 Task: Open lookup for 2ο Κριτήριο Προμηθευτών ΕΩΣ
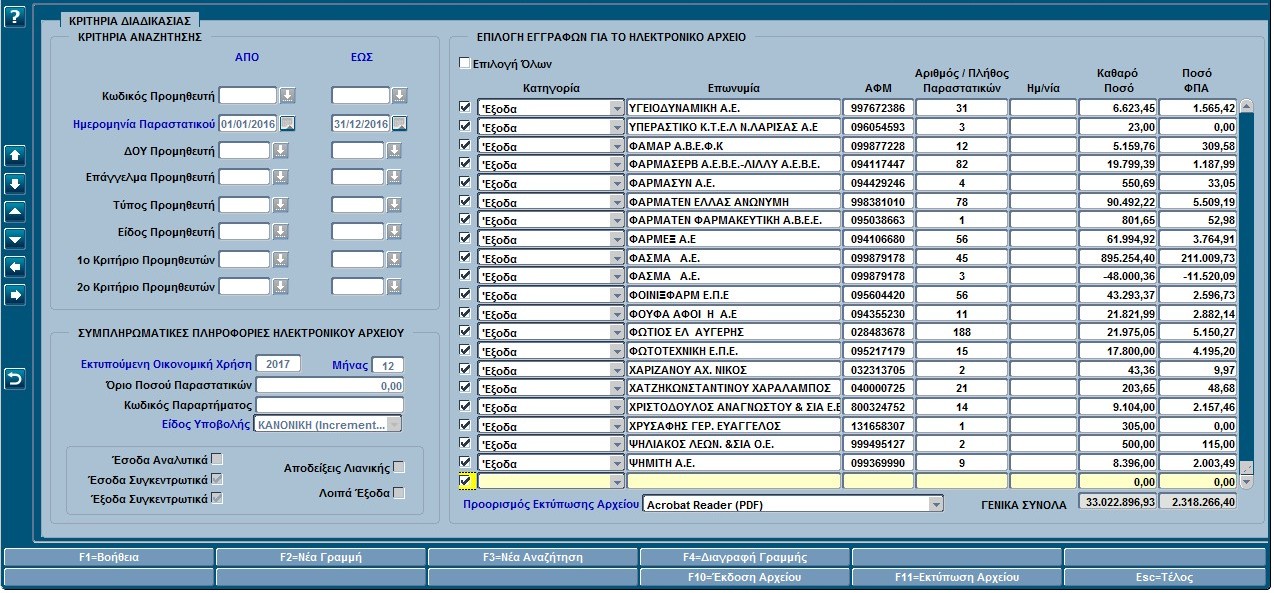[x=393, y=287]
